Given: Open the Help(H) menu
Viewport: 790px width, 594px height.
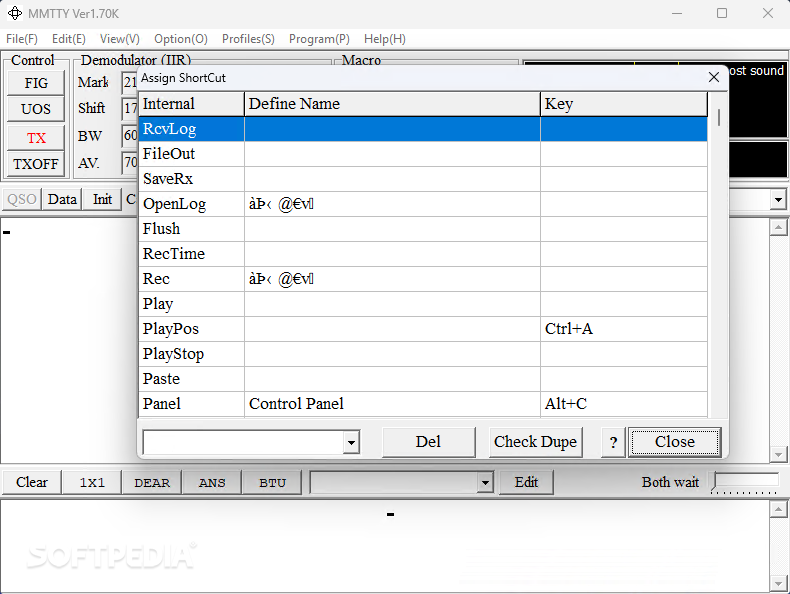Looking at the screenshot, I should (x=384, y=39).
